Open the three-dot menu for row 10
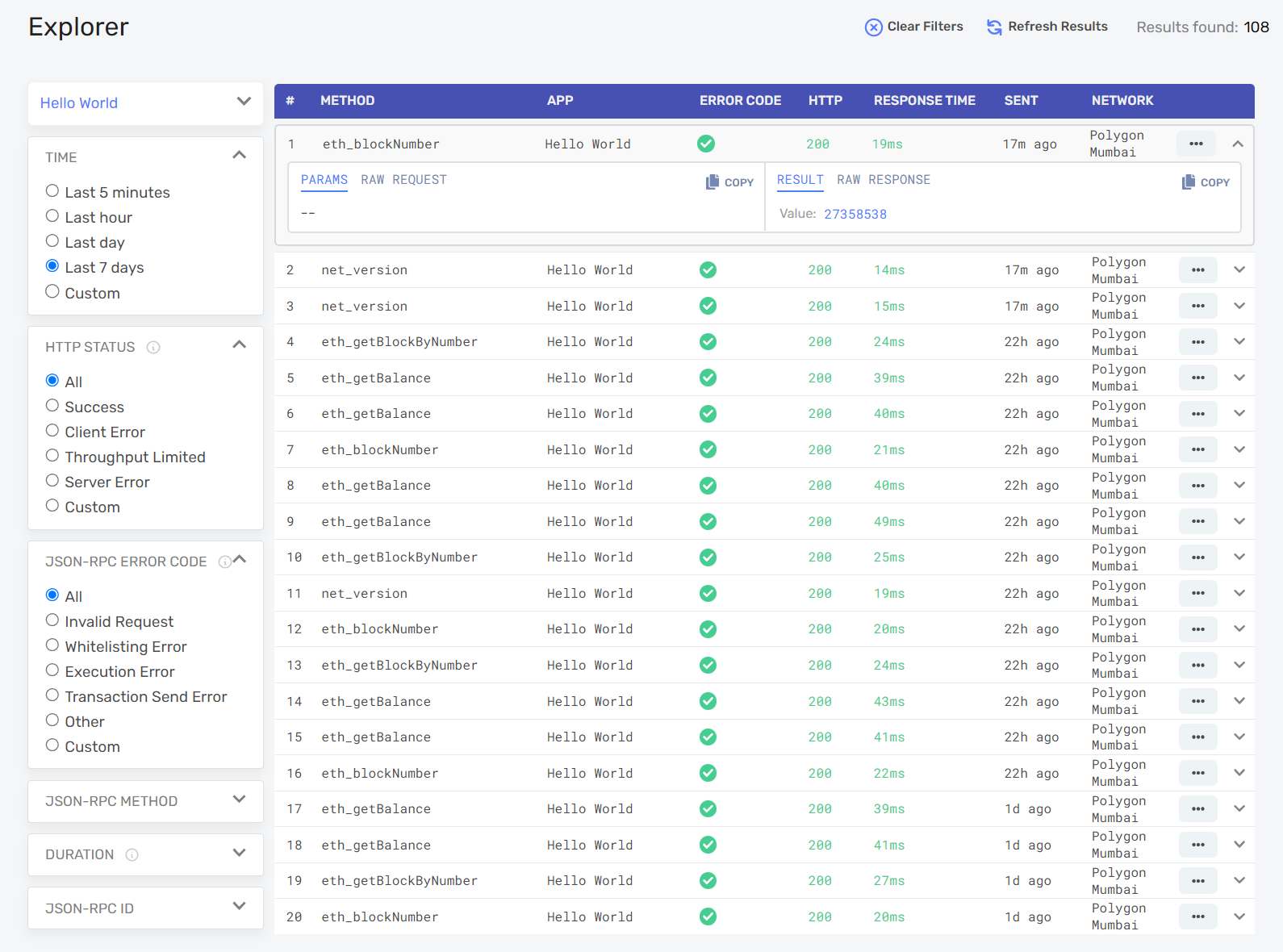The width and height of the screenshot is (1283, 952). coord(1198,557)
